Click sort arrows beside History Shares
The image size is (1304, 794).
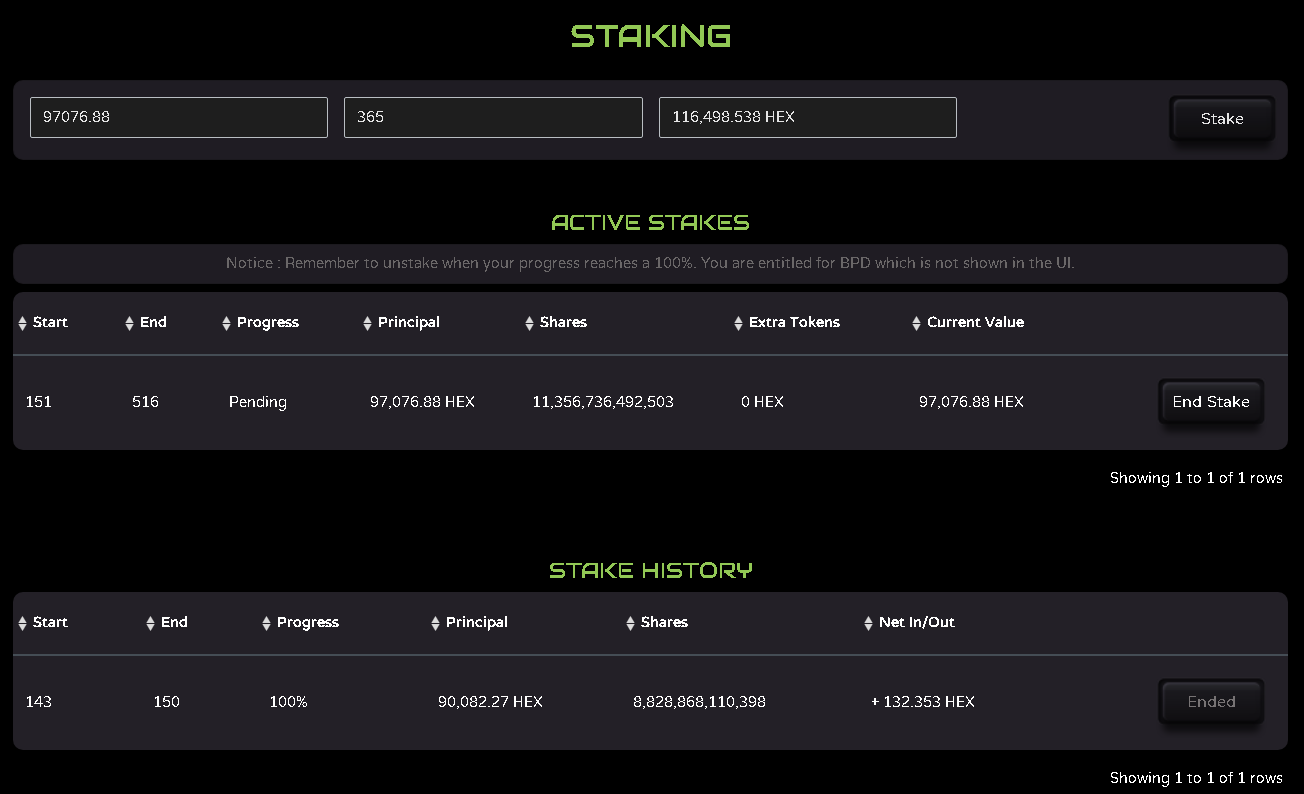click(630, 623)
